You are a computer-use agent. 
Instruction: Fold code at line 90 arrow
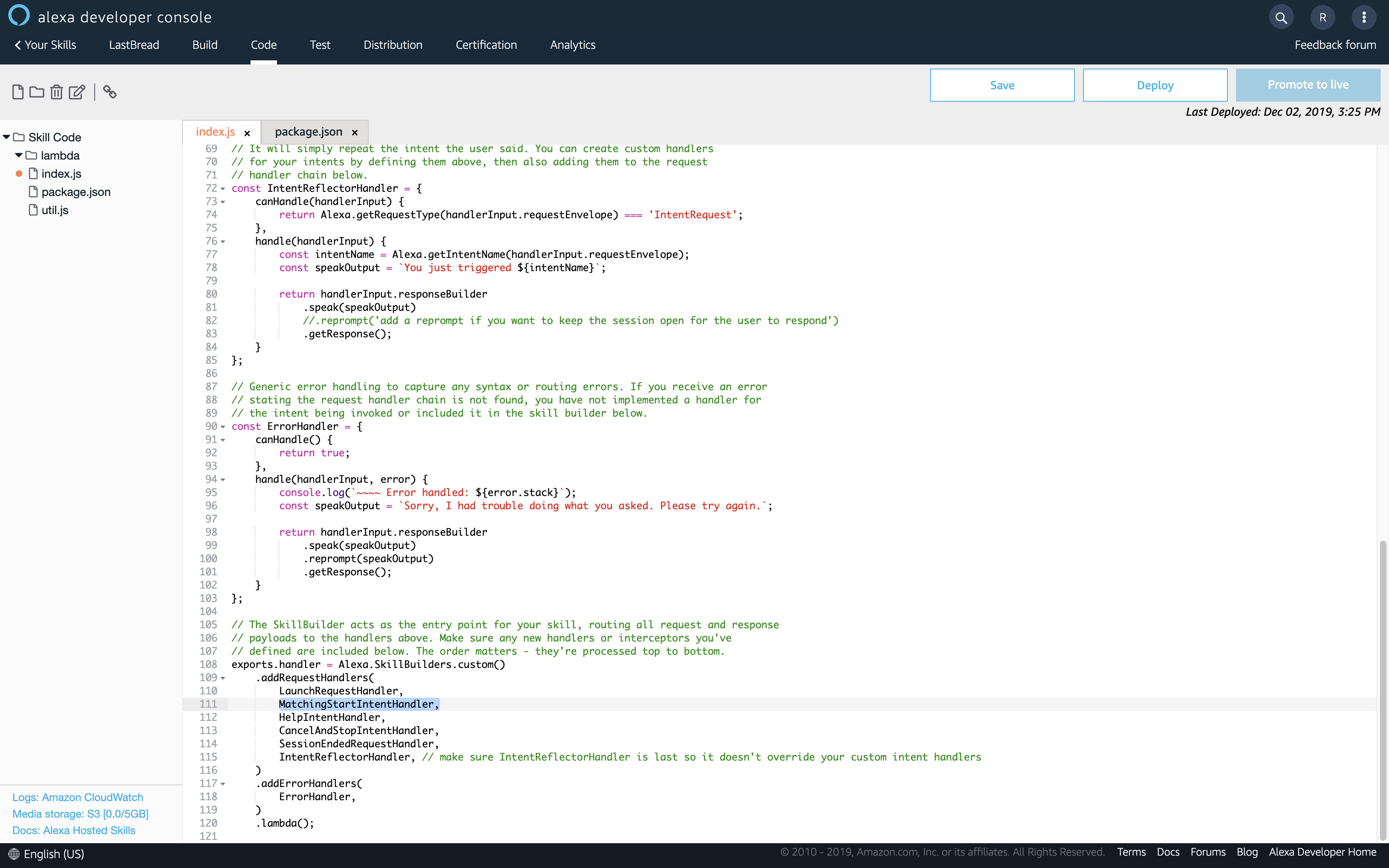(x=223, y=427)
